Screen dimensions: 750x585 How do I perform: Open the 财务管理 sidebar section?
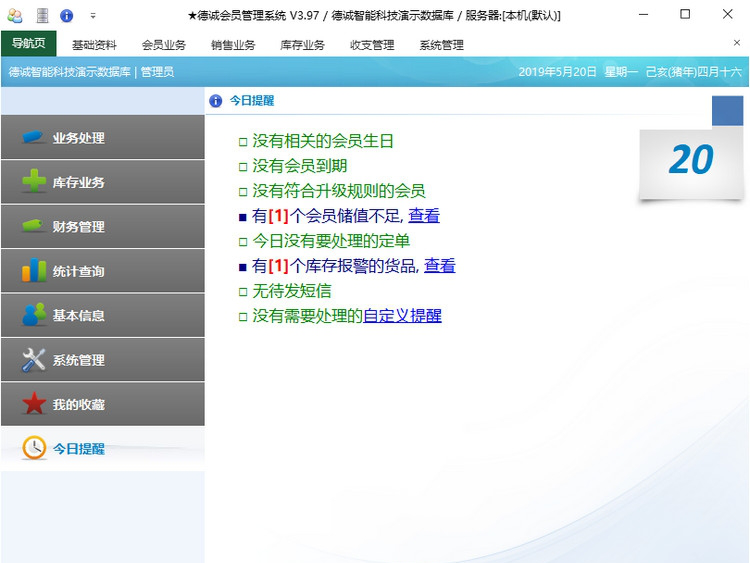[103, 226]
